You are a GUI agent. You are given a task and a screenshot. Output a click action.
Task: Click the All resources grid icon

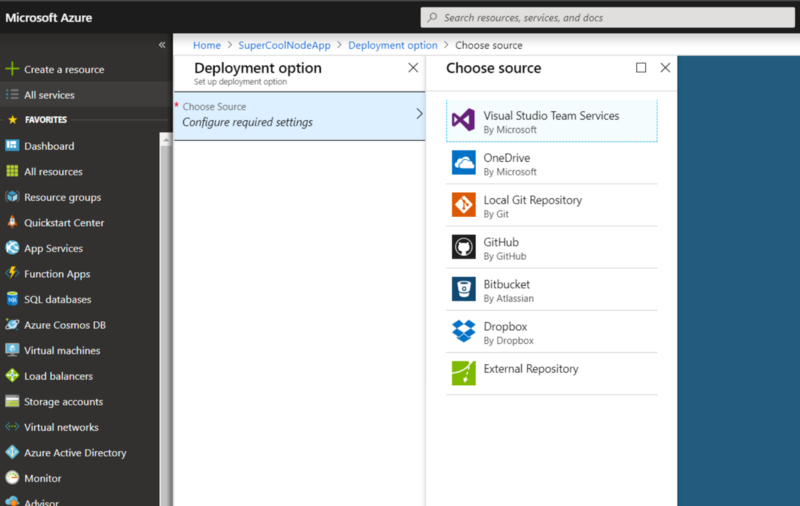point(12,171)
